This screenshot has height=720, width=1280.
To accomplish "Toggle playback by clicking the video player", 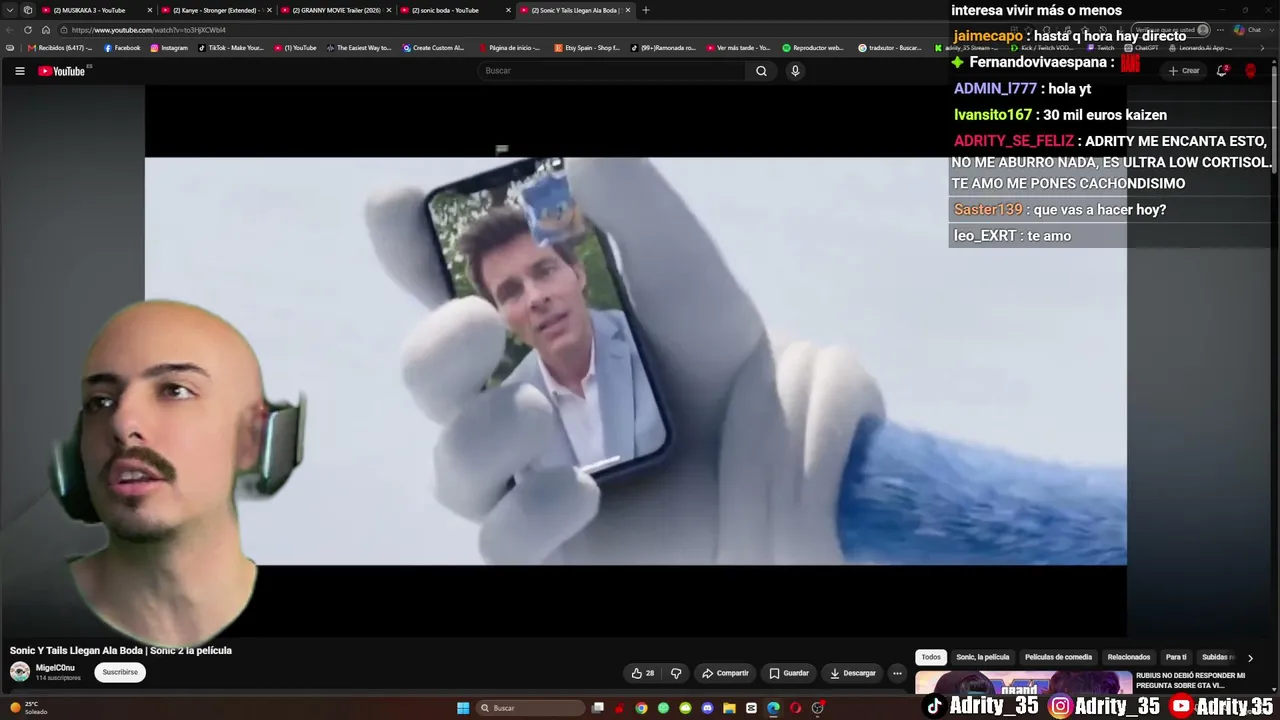I will tap(636, 361).
